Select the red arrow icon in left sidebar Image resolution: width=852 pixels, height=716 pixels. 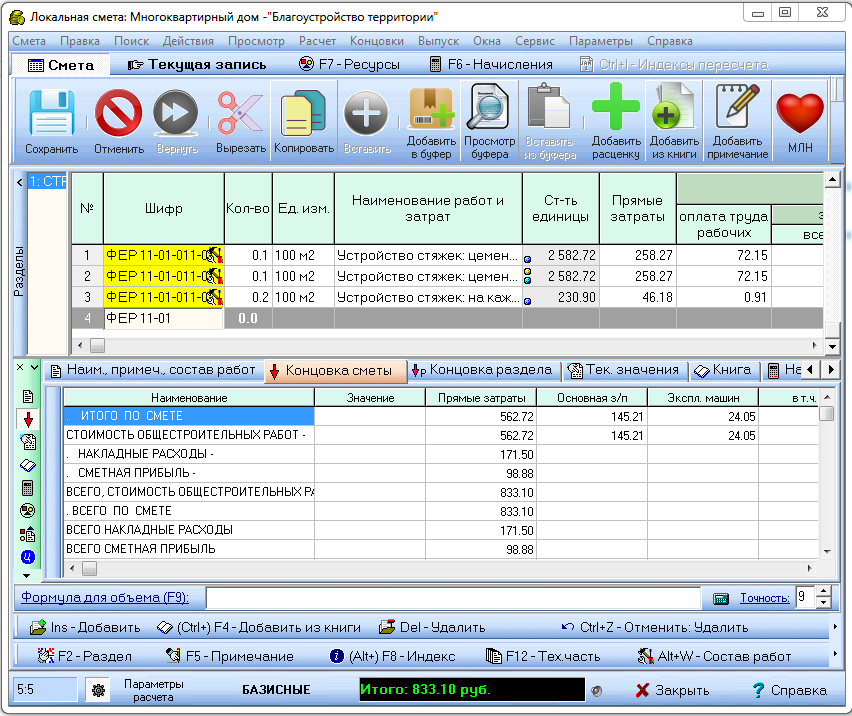pyautogui.click(x=28, y=419)
